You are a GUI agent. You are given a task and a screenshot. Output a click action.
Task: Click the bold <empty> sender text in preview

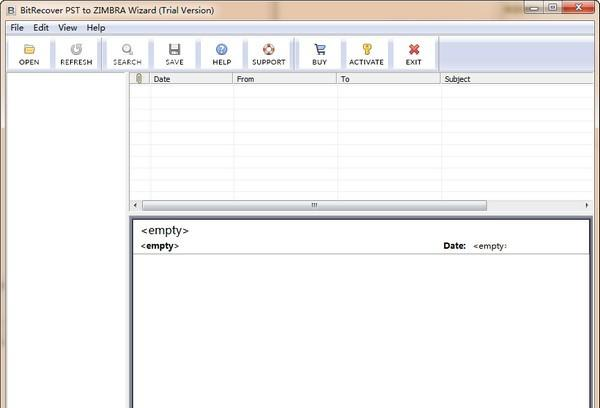[x=160, y=246]
